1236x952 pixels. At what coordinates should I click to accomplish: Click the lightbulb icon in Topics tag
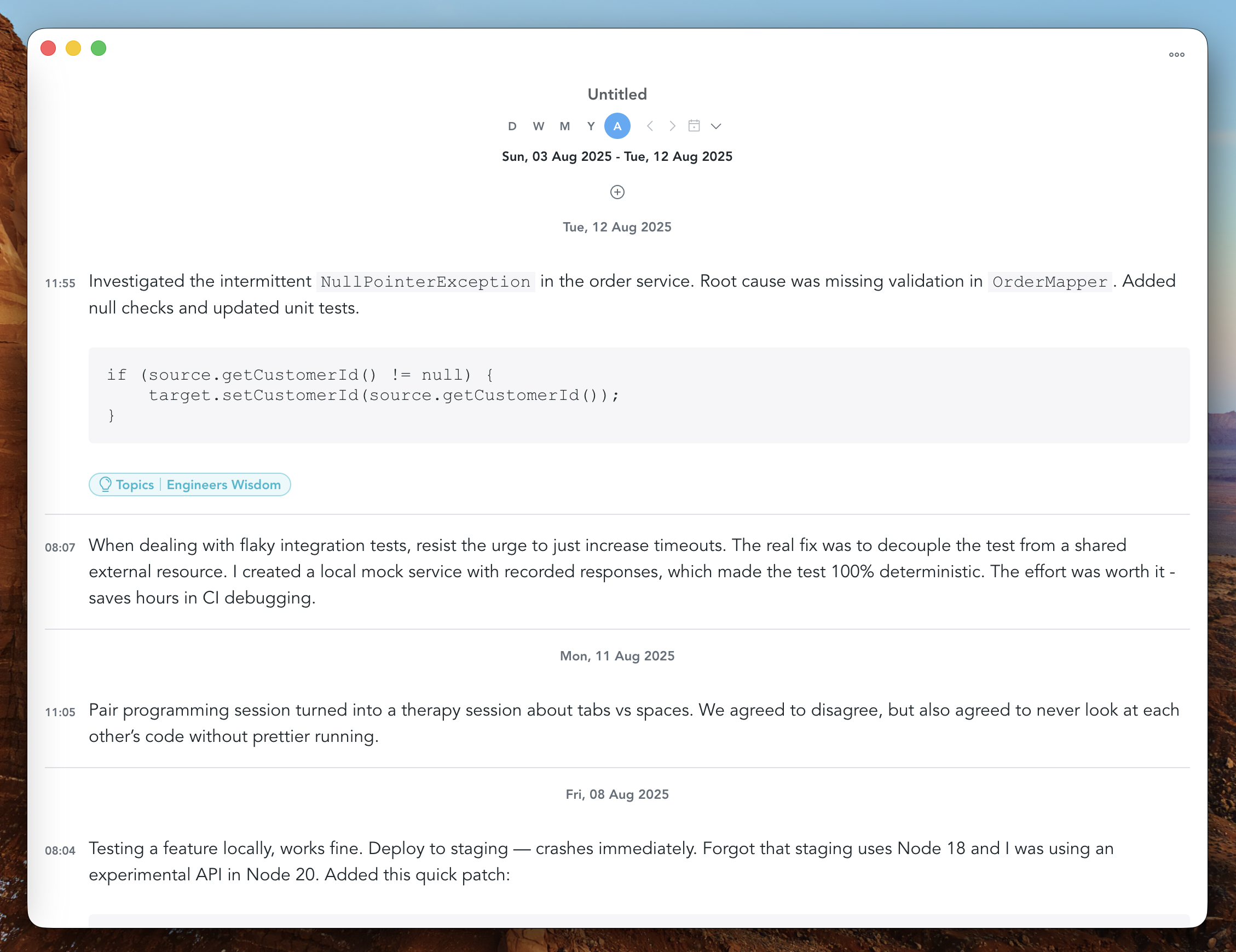point(105,484)
